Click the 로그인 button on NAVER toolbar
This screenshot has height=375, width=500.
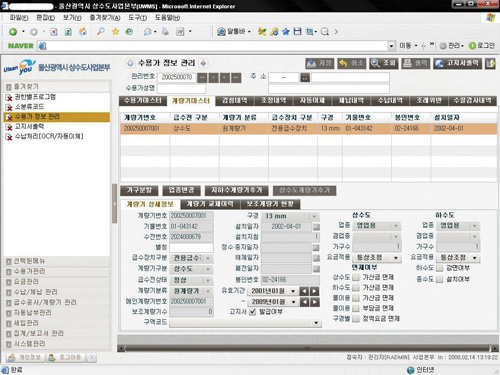[482, 46]
